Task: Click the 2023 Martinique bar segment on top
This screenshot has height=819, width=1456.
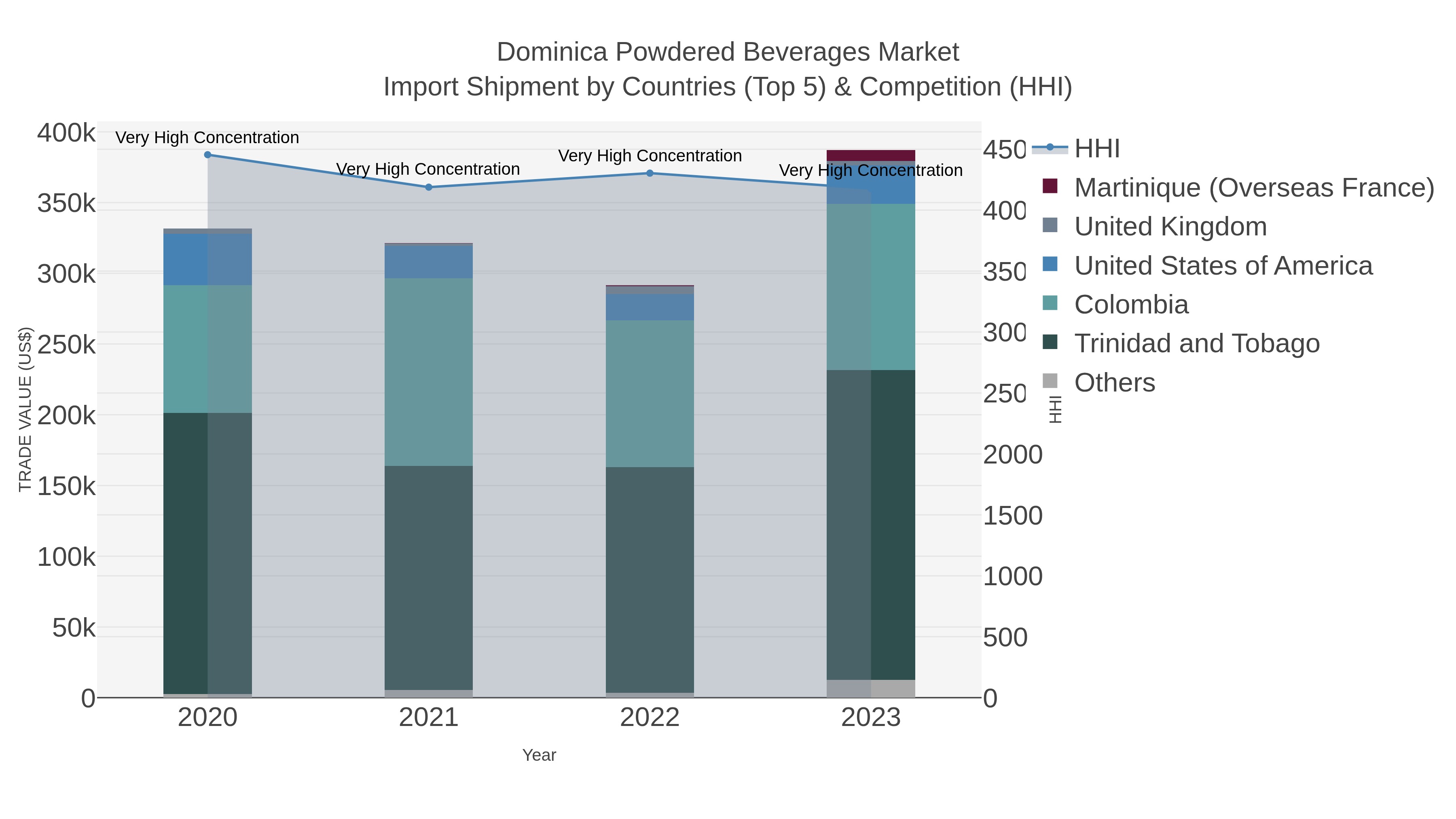Action: 871,156
